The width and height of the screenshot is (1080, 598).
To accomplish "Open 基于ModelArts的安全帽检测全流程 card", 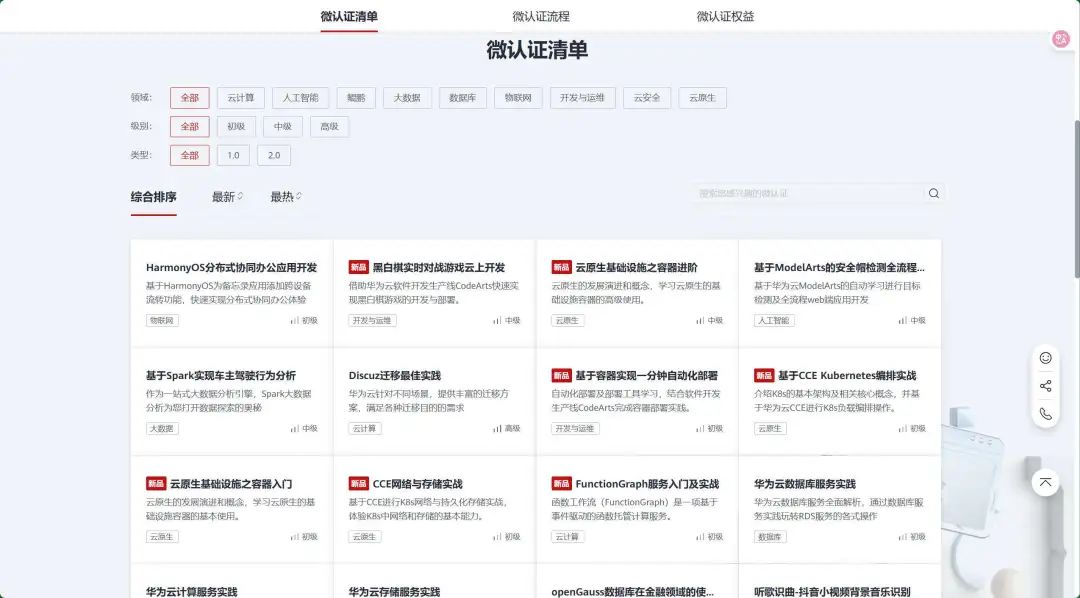I will [840, 293].
